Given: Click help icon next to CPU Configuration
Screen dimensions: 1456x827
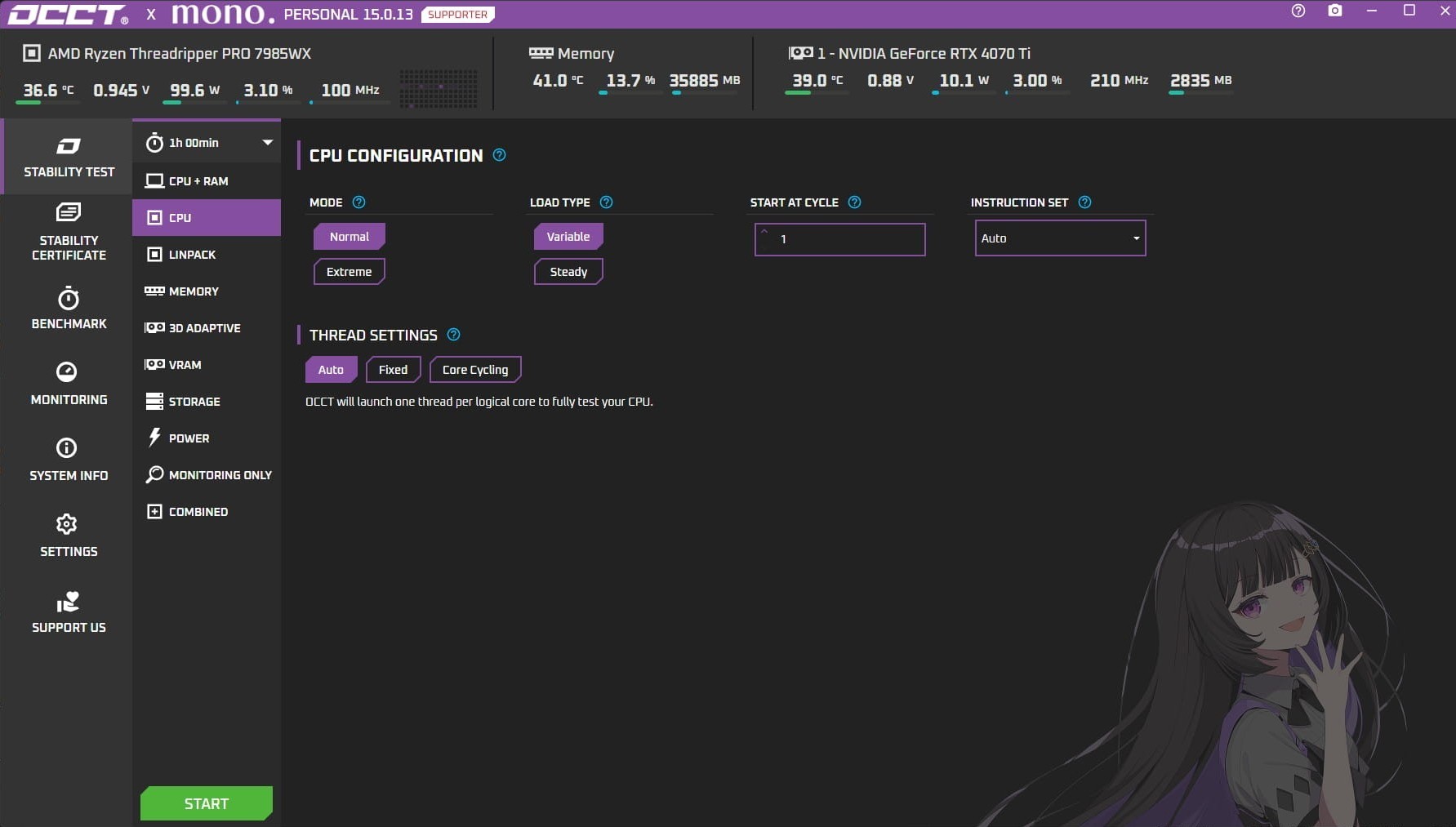Looking at the screenshot, I should [x=499, y=155].
